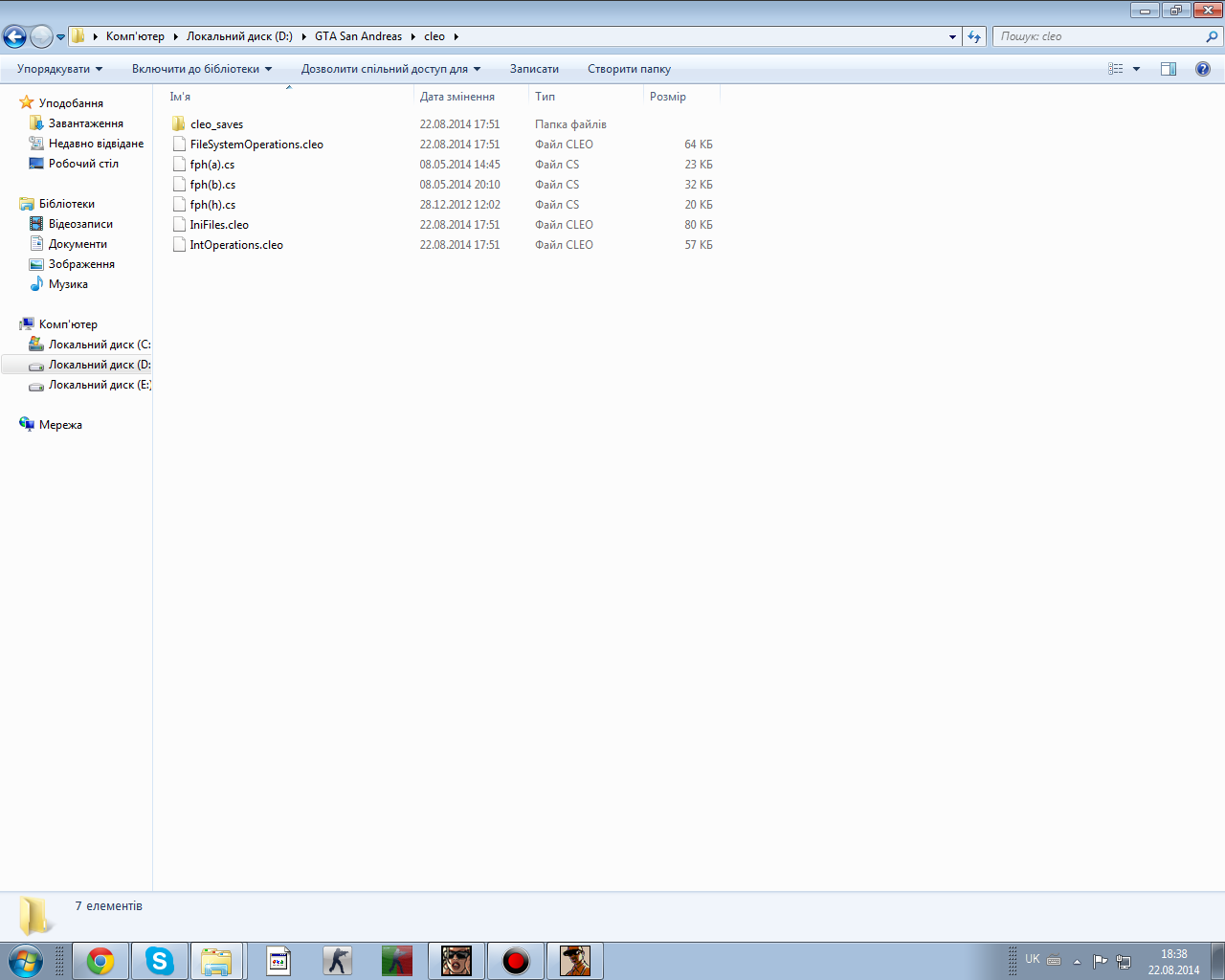Screen dimensions: 1225x980
Task: Open the cleo_saves folder icon
Action: pos(178,124)
